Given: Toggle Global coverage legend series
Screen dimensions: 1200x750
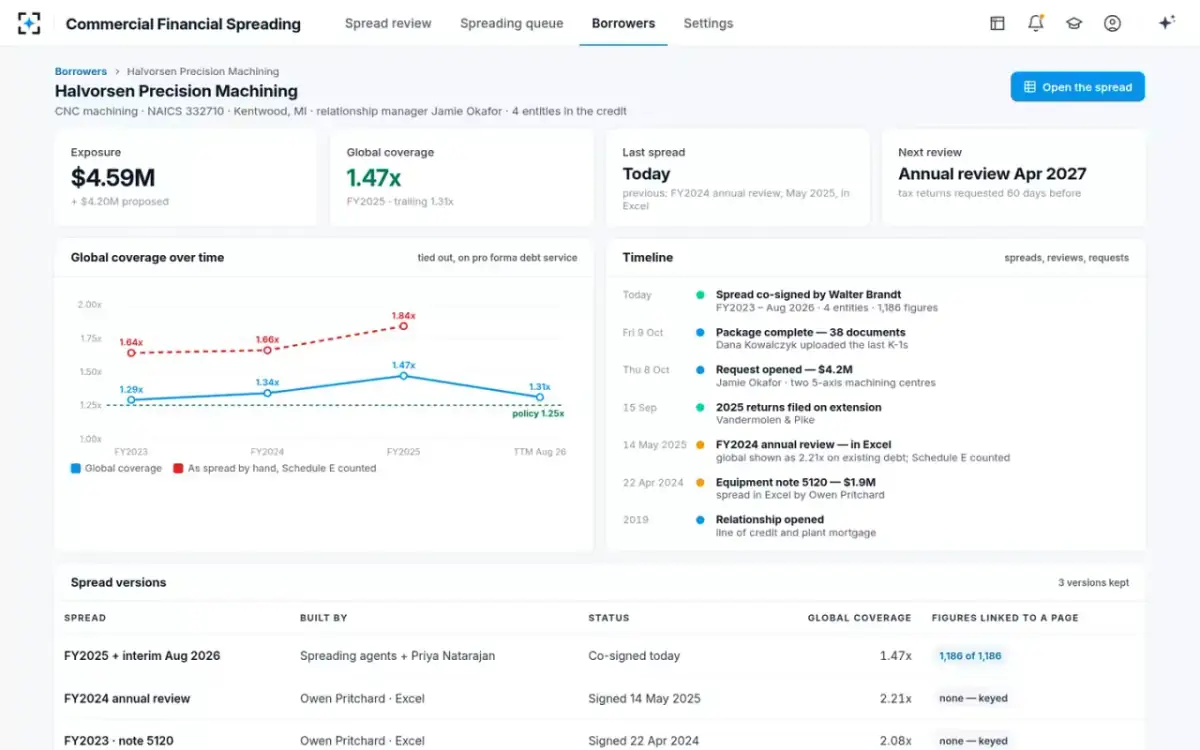Looking at the screenshot, I should click(116, 468).
